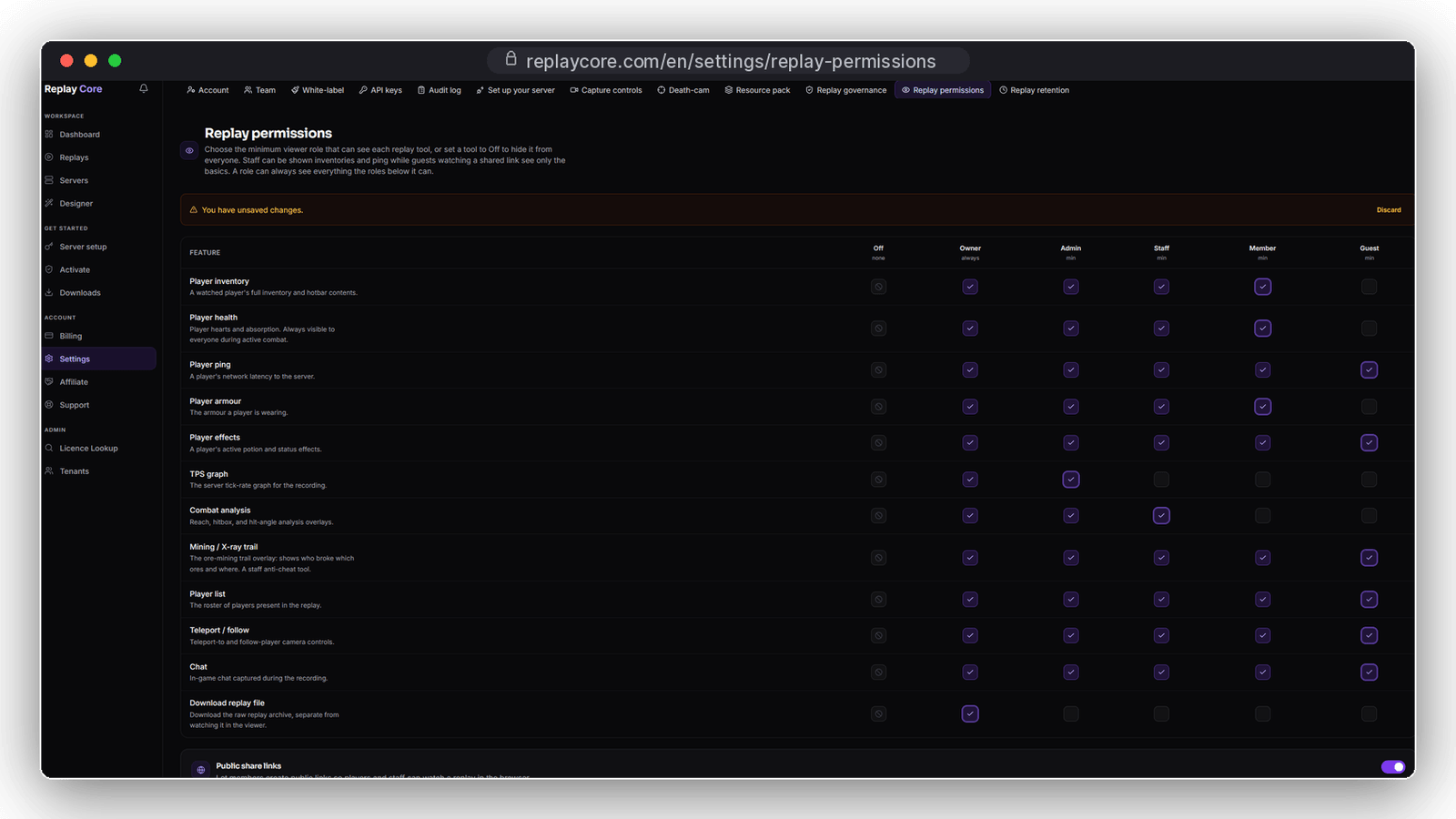
Task: Click the Designer sidebar icon
Action: click(x=49, y=203)
